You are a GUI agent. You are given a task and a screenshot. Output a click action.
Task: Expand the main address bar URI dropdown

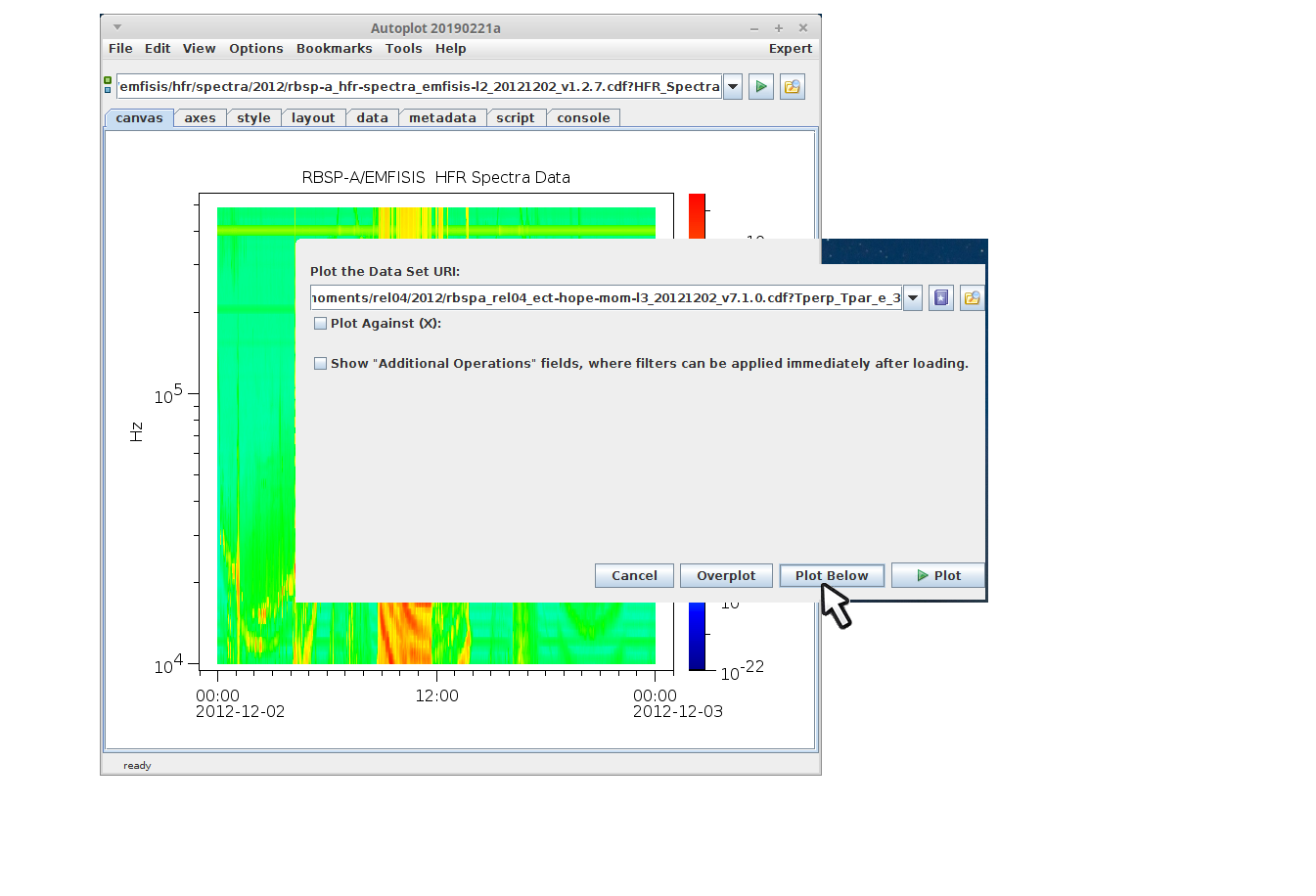coord(733,87)
